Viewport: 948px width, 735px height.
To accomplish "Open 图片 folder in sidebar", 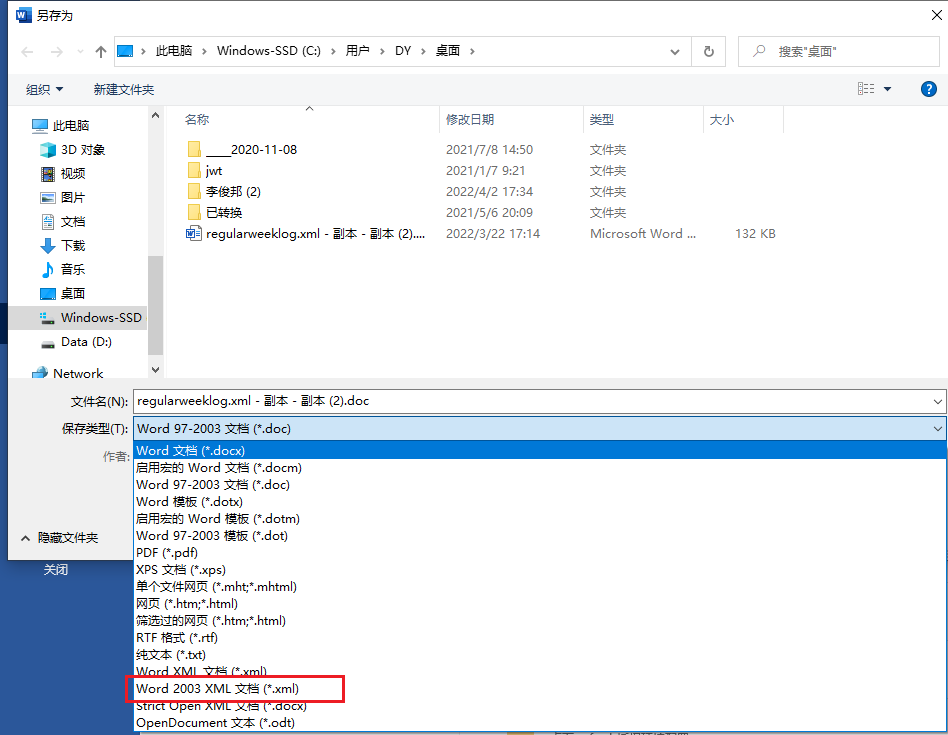I will [x=63, y=198].
